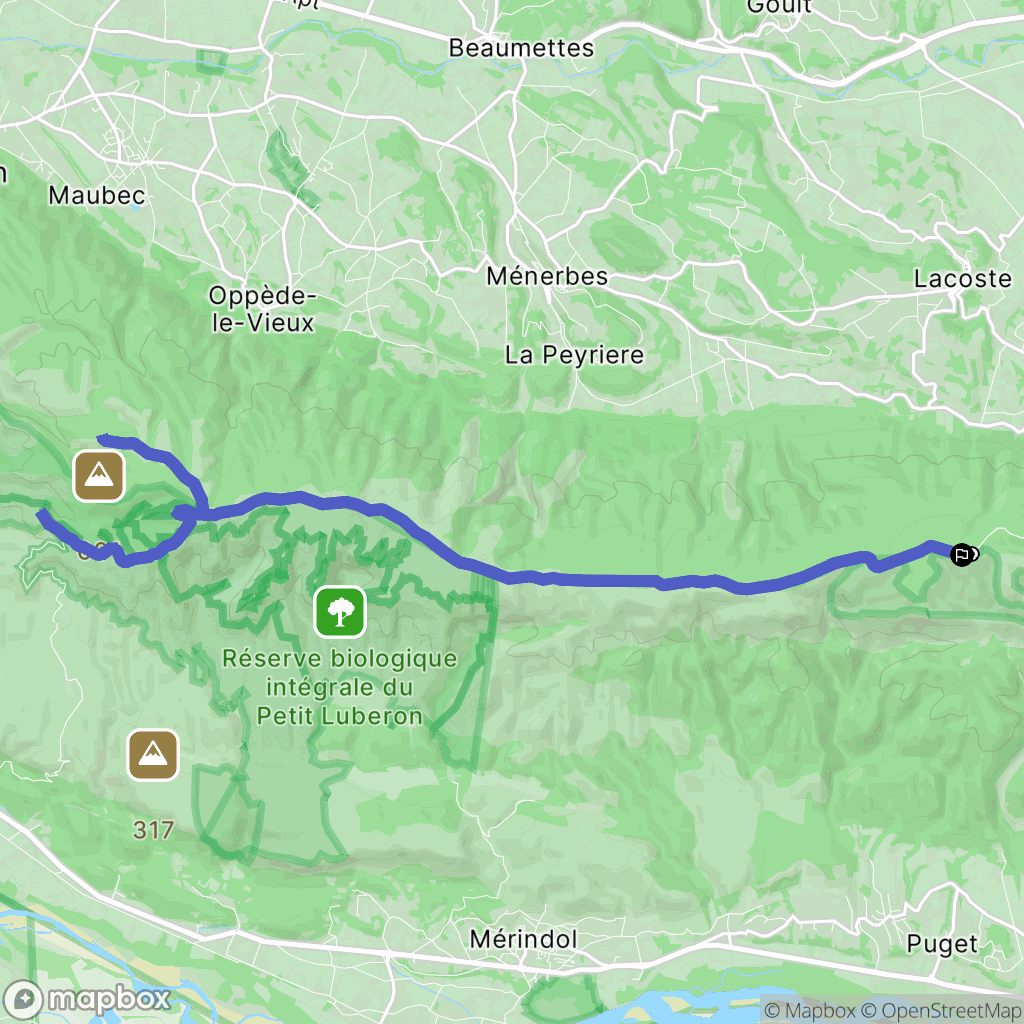Image resolution: width=1024 pixels, height=1024 pixels.
Task: Open the © OpenStreetMap attribution link
Action: [x=941, y=1010]
